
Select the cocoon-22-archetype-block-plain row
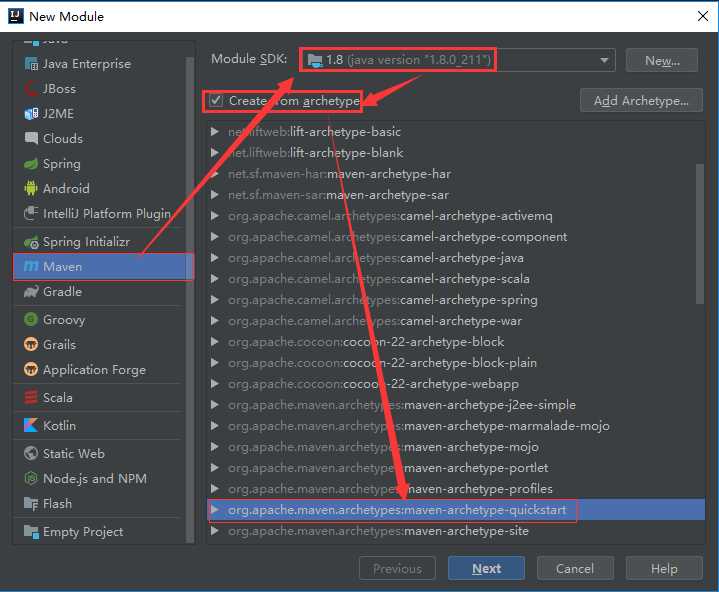(455, 363)
